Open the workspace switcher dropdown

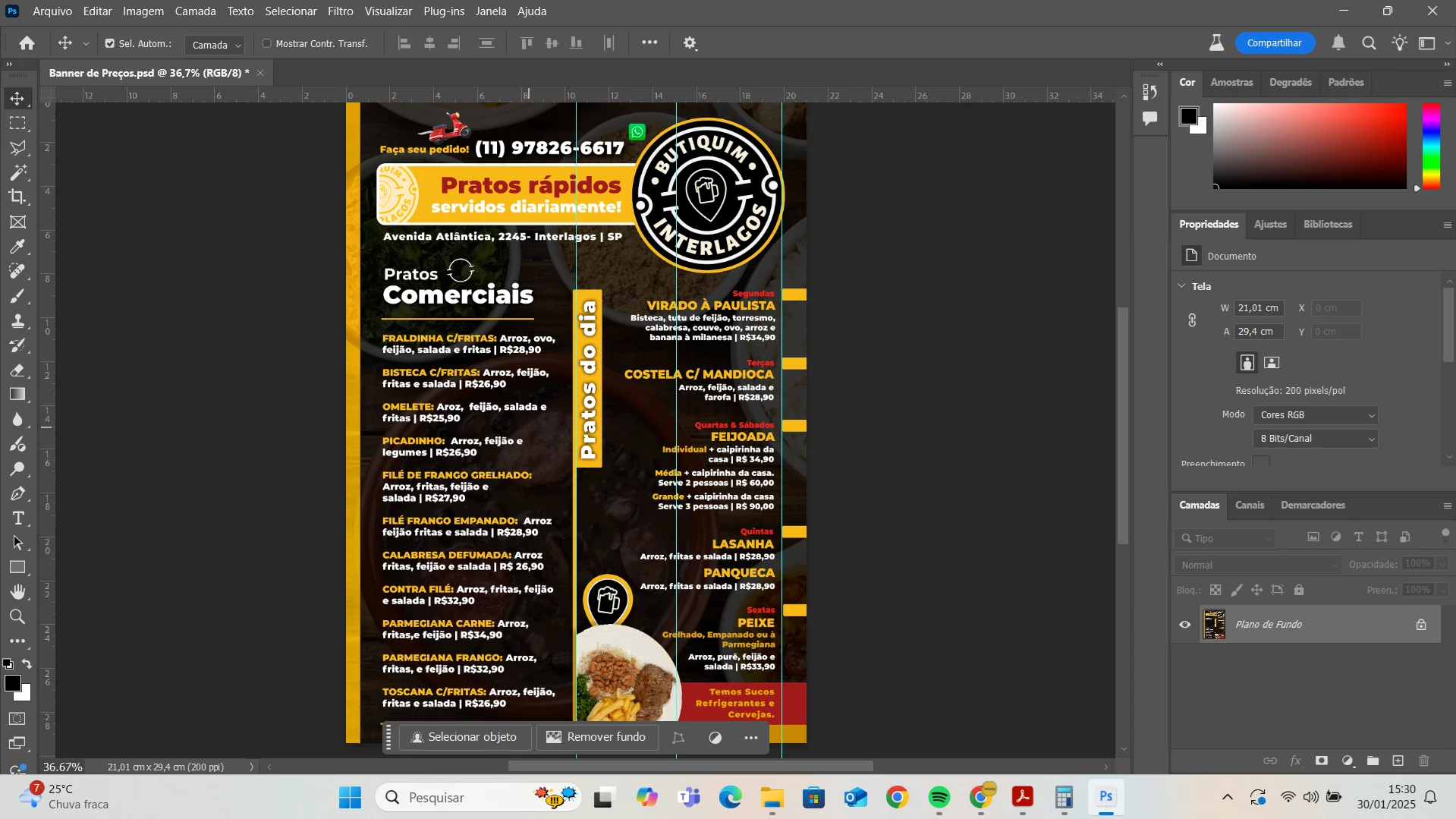[1433, 43]
